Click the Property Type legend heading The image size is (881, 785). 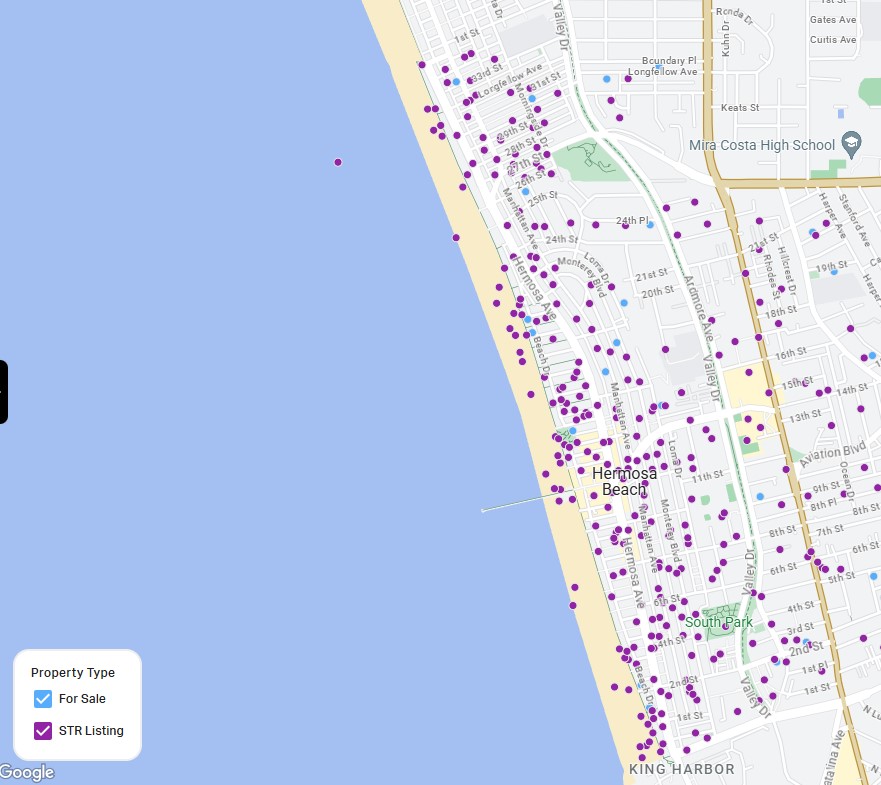click(72, 673)
